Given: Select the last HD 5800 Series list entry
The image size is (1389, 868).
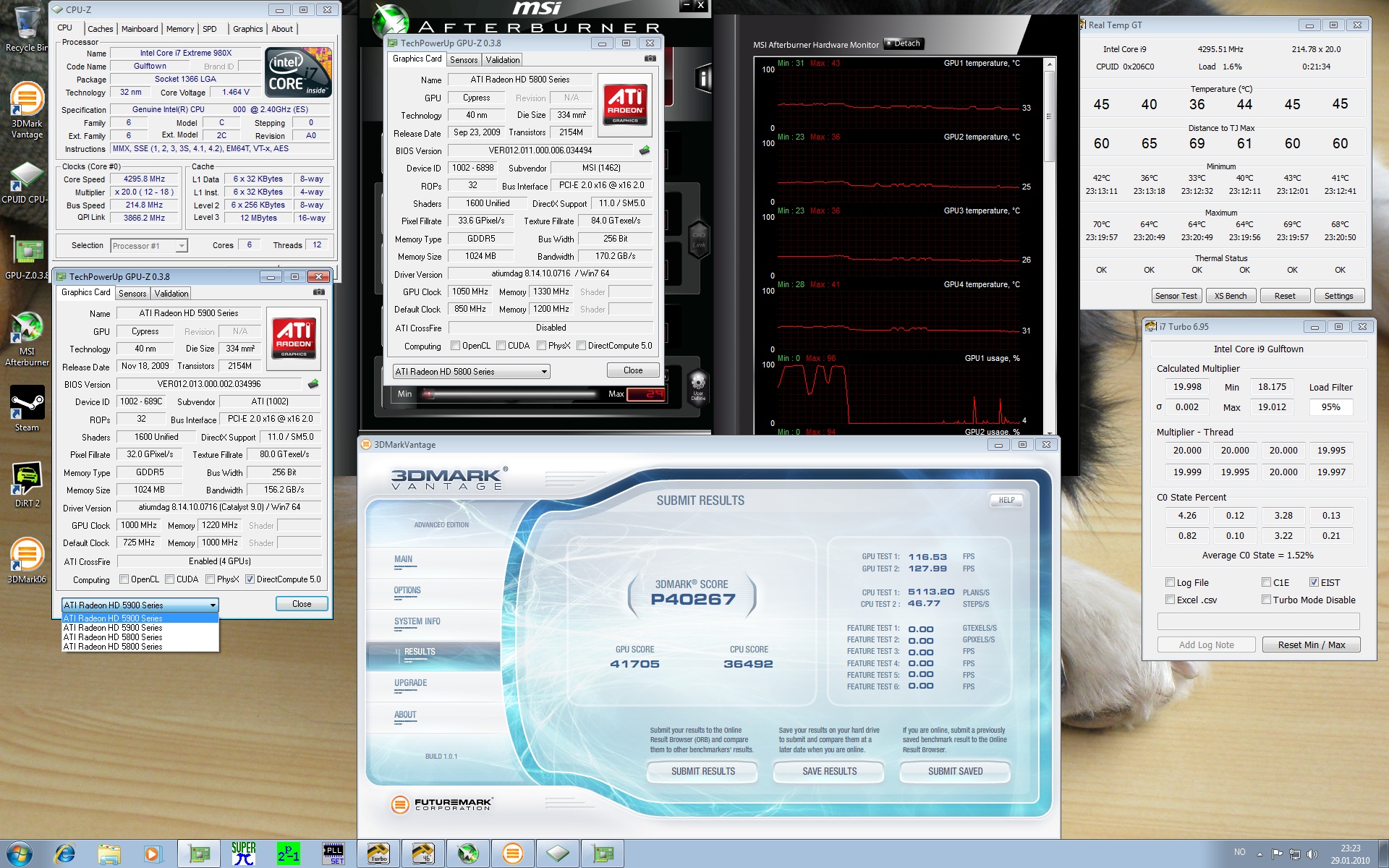Looking at the screenshot, I should point(140,647).
